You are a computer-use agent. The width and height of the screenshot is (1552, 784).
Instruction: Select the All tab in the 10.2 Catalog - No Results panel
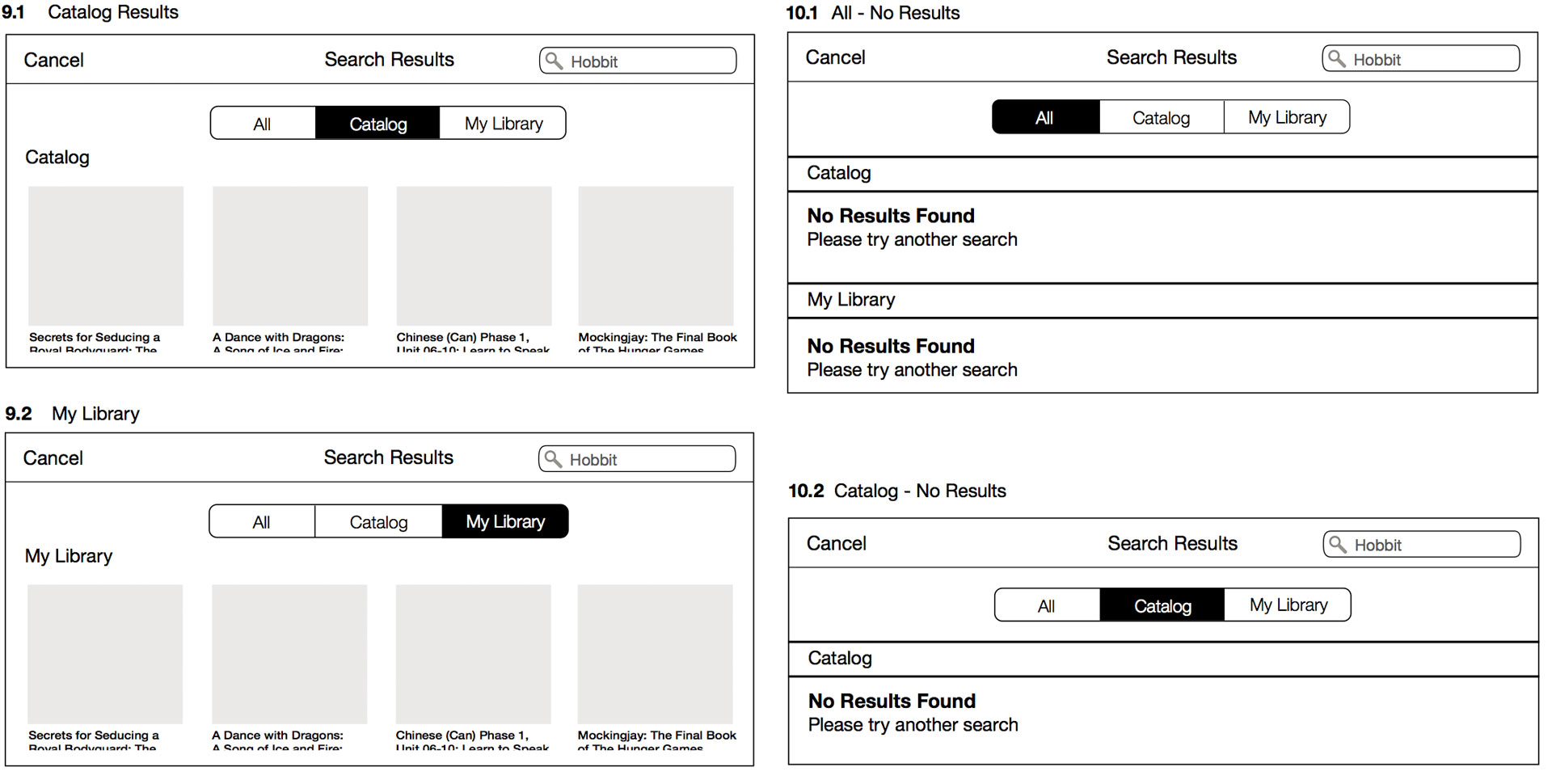[1047, 605]
